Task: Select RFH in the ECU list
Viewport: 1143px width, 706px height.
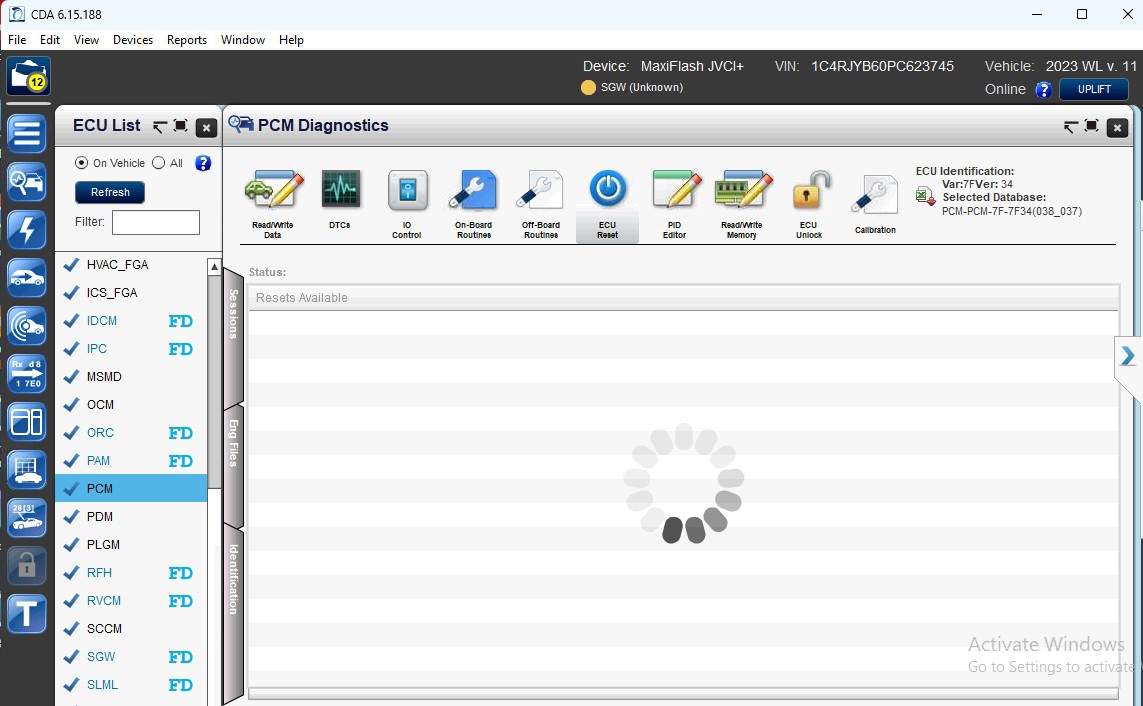Action: pyautogui.click(x=131, y=573)
